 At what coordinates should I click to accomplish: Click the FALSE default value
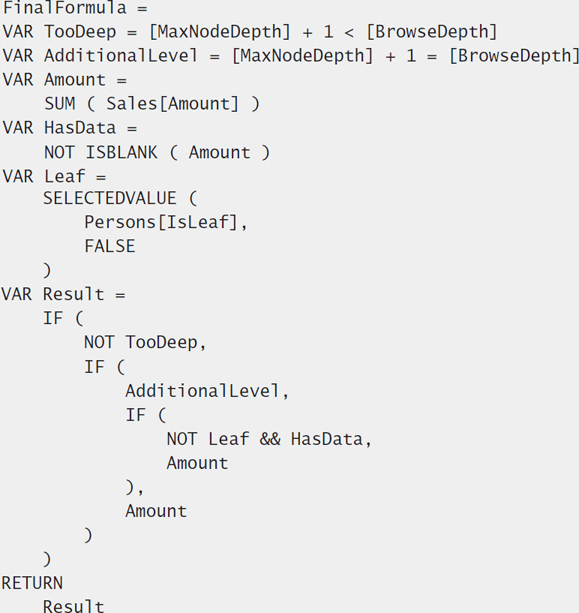tap(110, 246)
